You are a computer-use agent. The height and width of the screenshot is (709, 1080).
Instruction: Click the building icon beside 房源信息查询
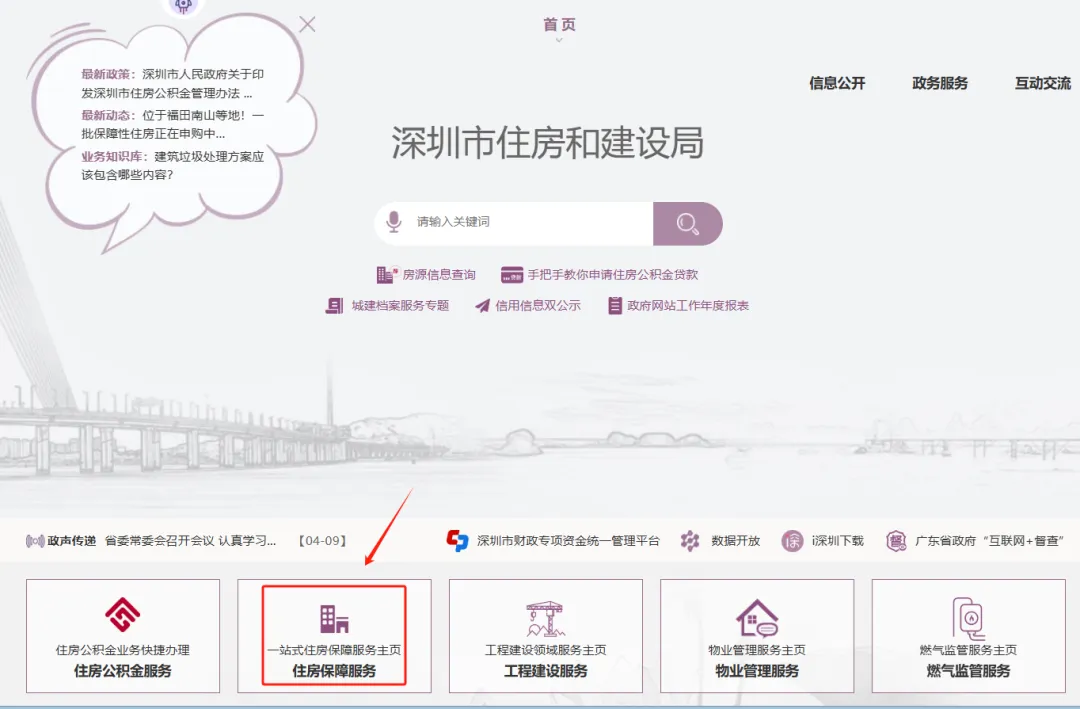(x=387, y=274)
